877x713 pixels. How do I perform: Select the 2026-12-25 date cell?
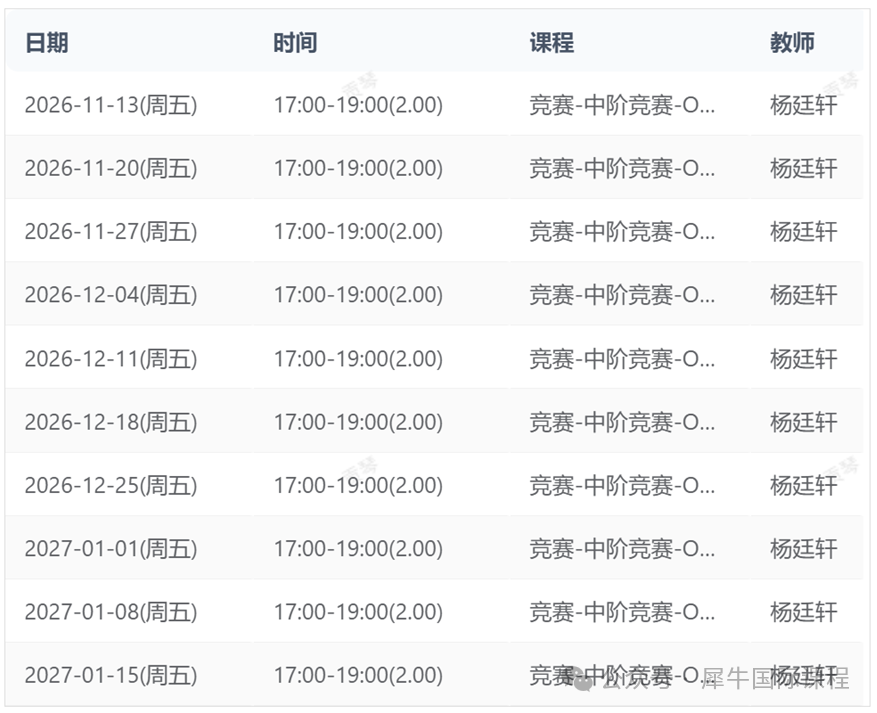pyautogui.click(x=111, y=485)
